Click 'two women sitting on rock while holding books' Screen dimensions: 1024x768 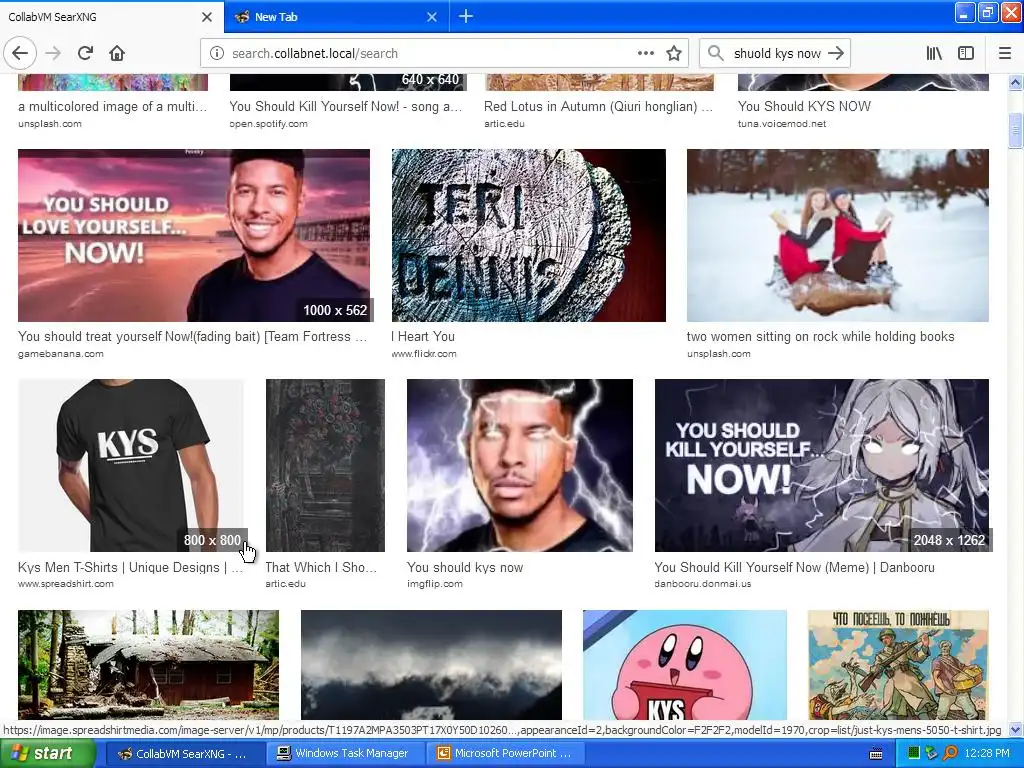pyautogui.click(x=820, y=336)
